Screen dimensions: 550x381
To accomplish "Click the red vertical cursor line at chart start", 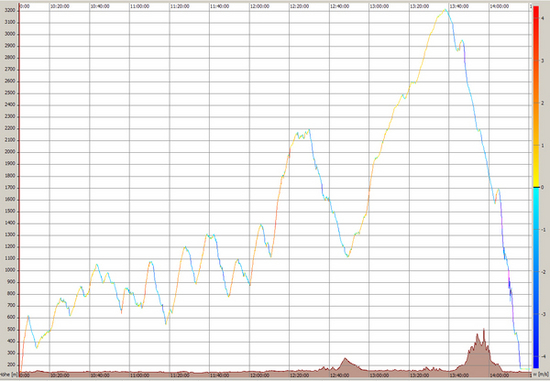I will (19, 188).
